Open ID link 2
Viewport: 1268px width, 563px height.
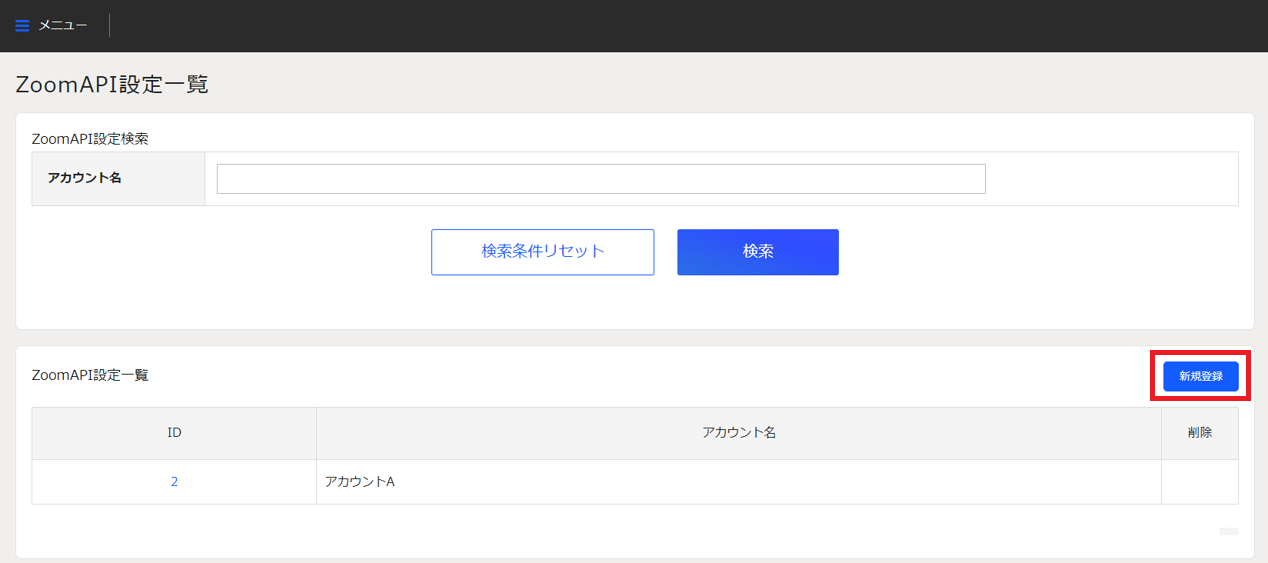coord(174,482)
